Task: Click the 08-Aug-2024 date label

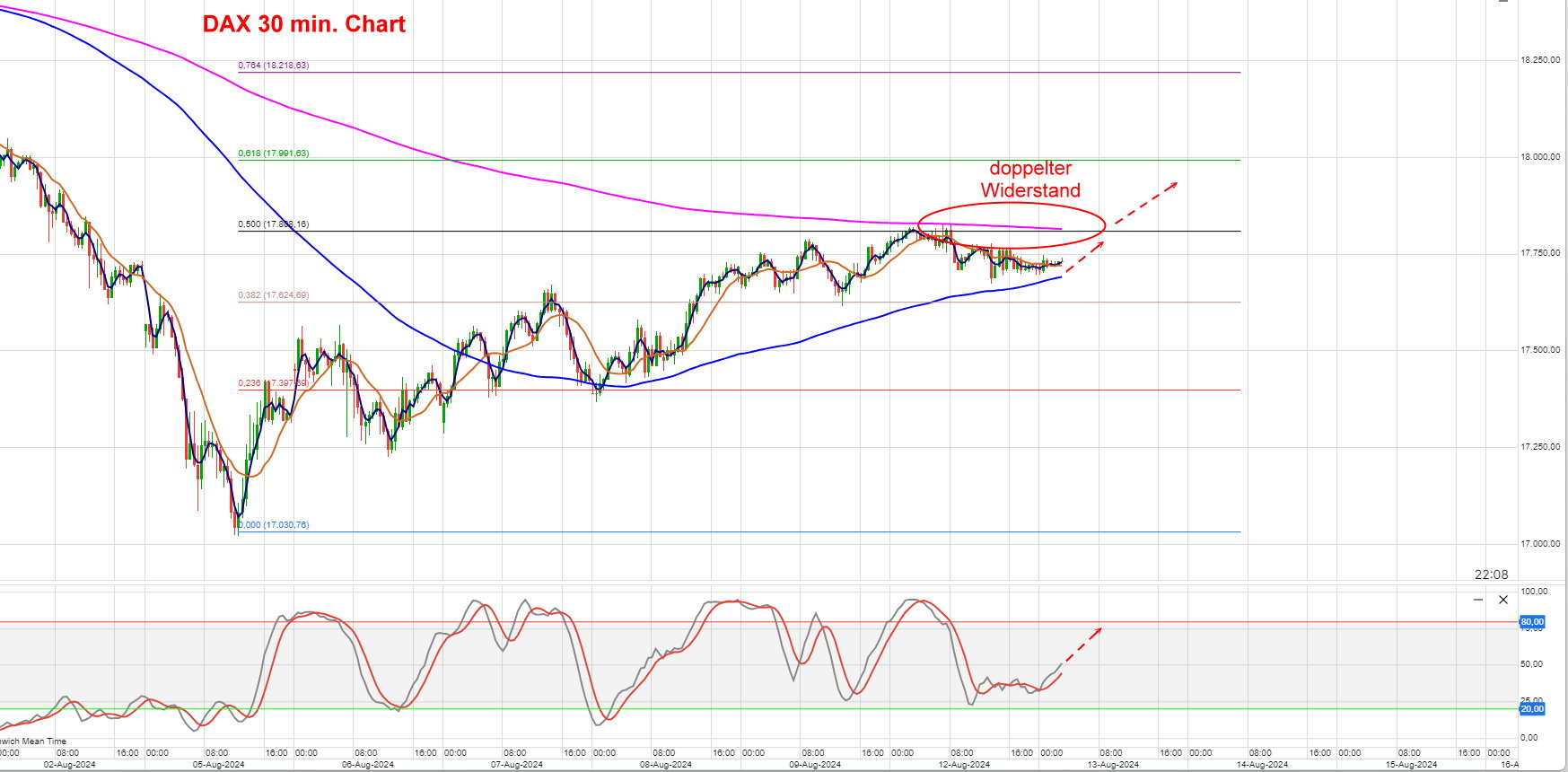Action: coord(666,765)
